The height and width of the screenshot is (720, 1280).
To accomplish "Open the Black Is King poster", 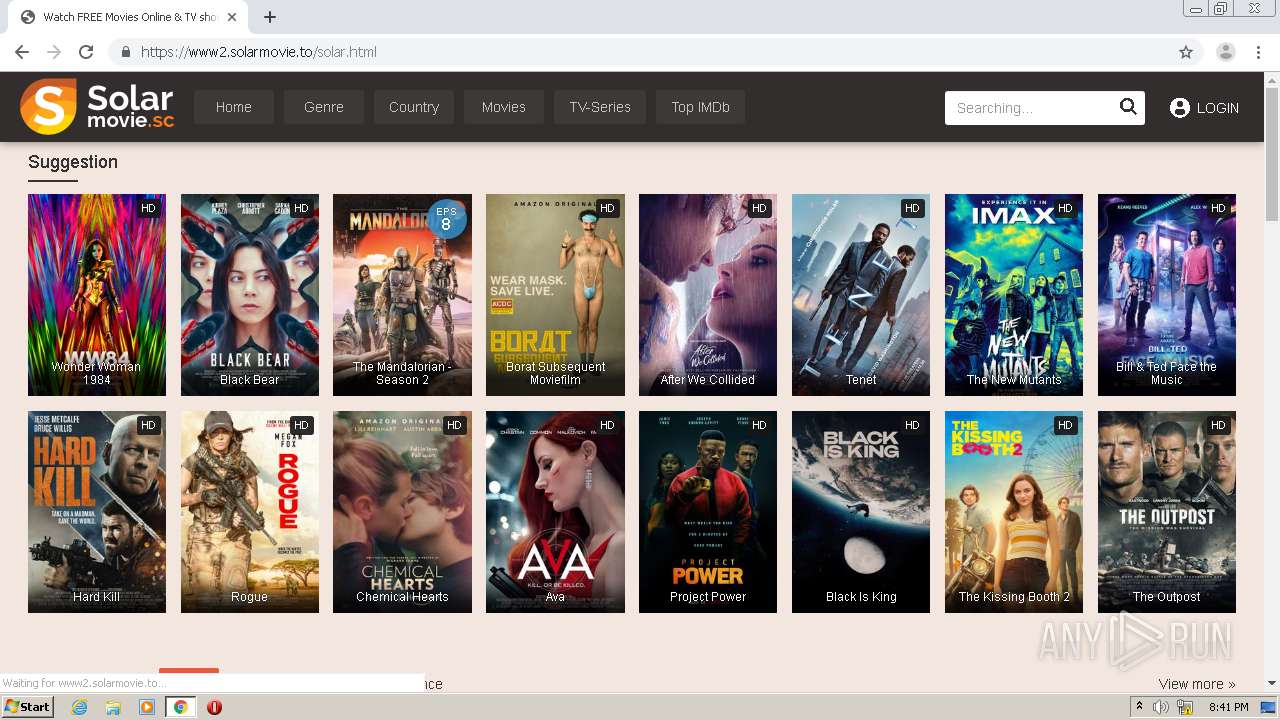I will pyautogui.click(x=861, y=512).
